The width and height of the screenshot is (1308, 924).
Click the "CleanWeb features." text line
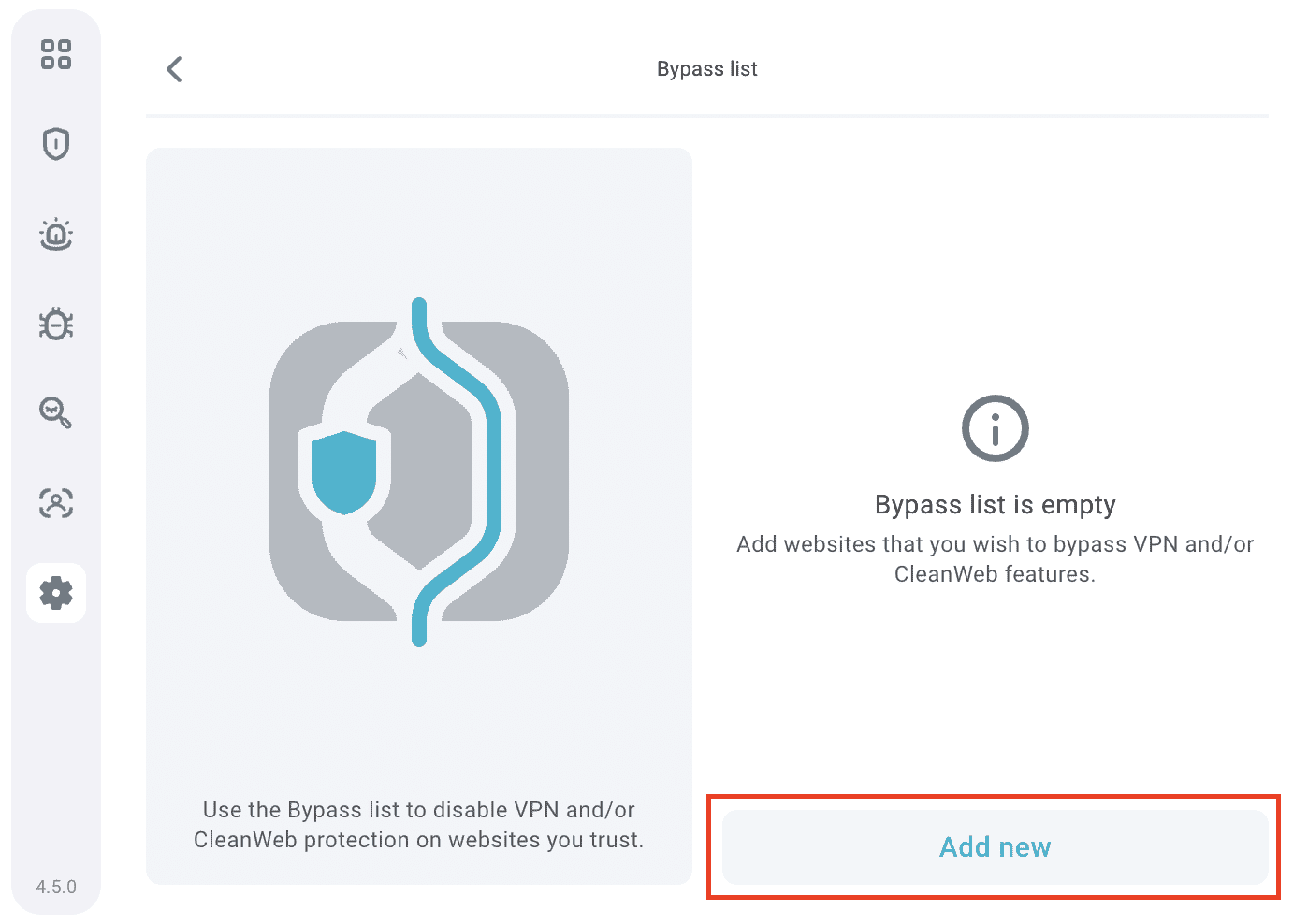995,574
